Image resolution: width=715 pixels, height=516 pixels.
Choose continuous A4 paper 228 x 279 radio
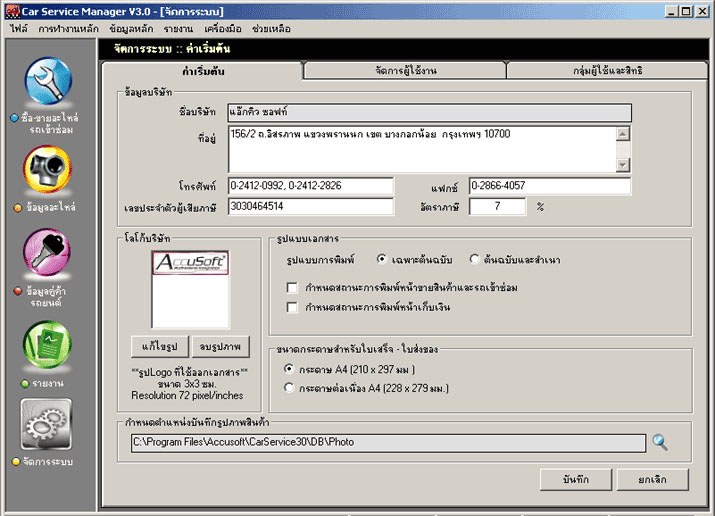(289, 388)
